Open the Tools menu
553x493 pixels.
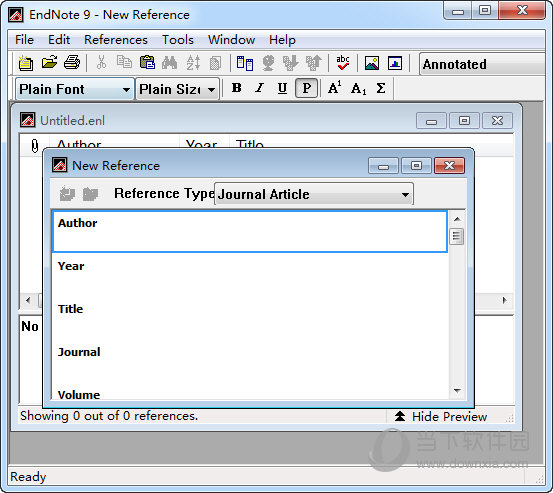(x=178, y=40)
